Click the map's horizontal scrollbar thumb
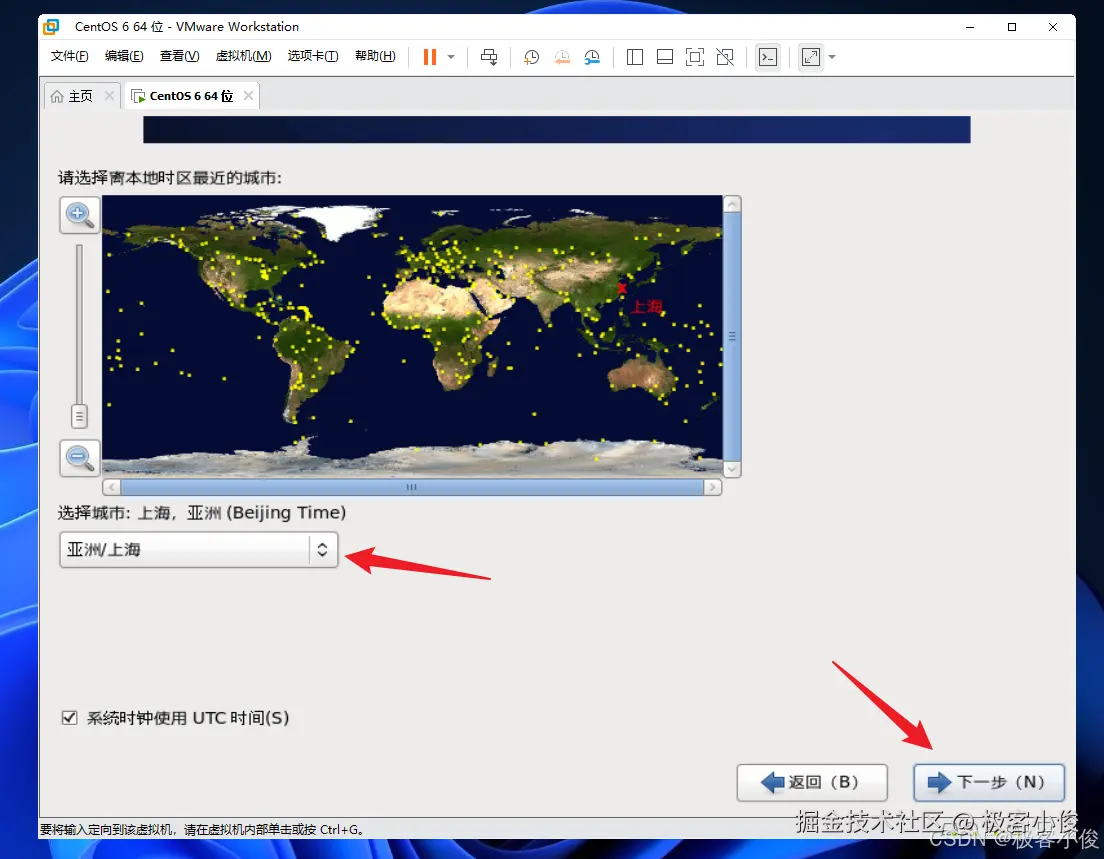The image size is (1104, 859). 412,487
